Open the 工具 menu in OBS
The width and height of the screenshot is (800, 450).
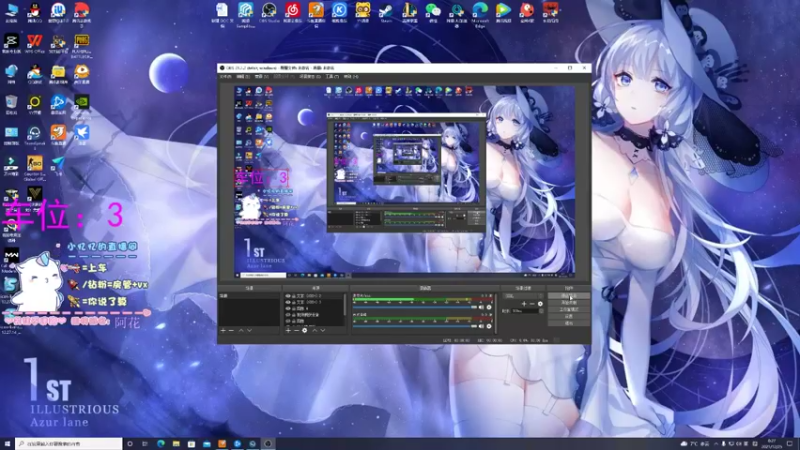[332, 77]
